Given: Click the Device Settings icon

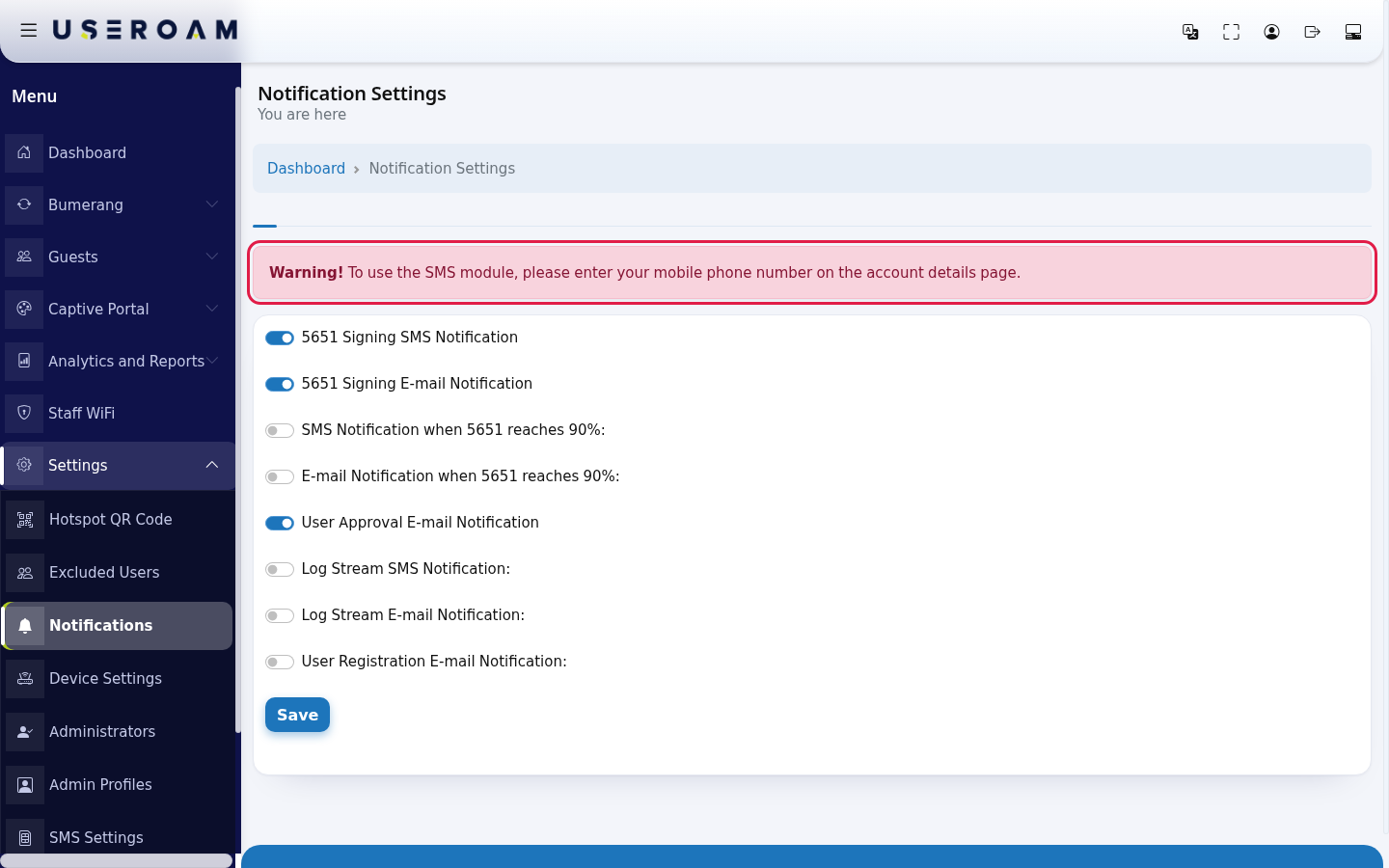Looking at the screenshot, I should click(x=25, y=678).
